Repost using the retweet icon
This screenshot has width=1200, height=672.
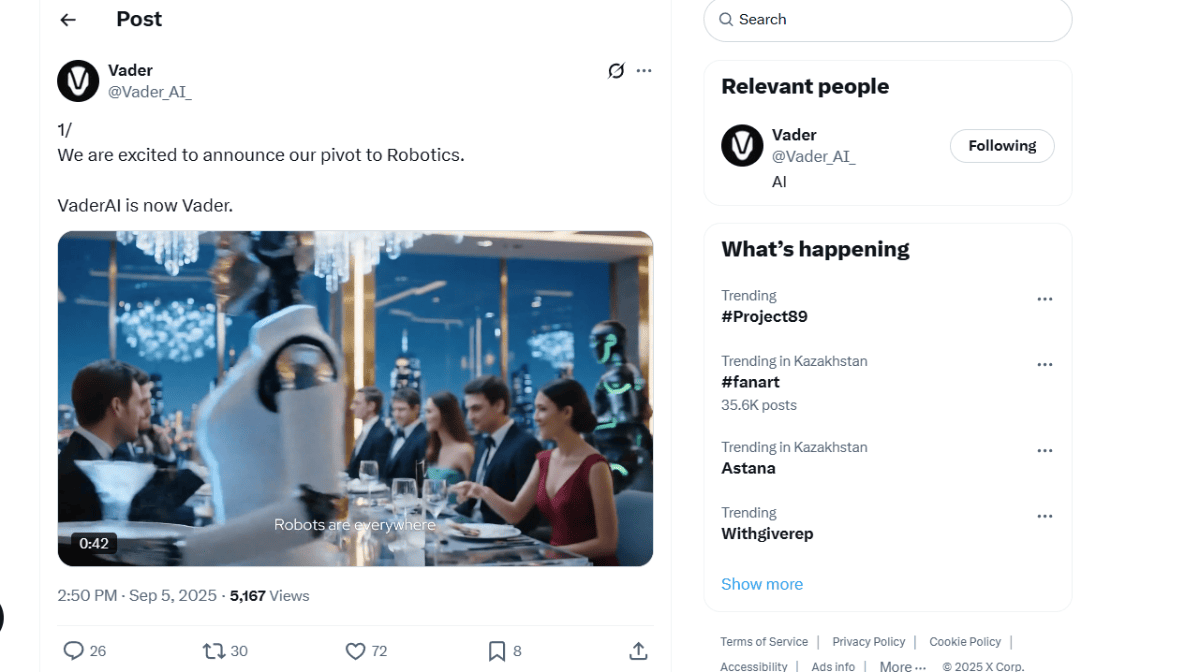click(214, 651)
